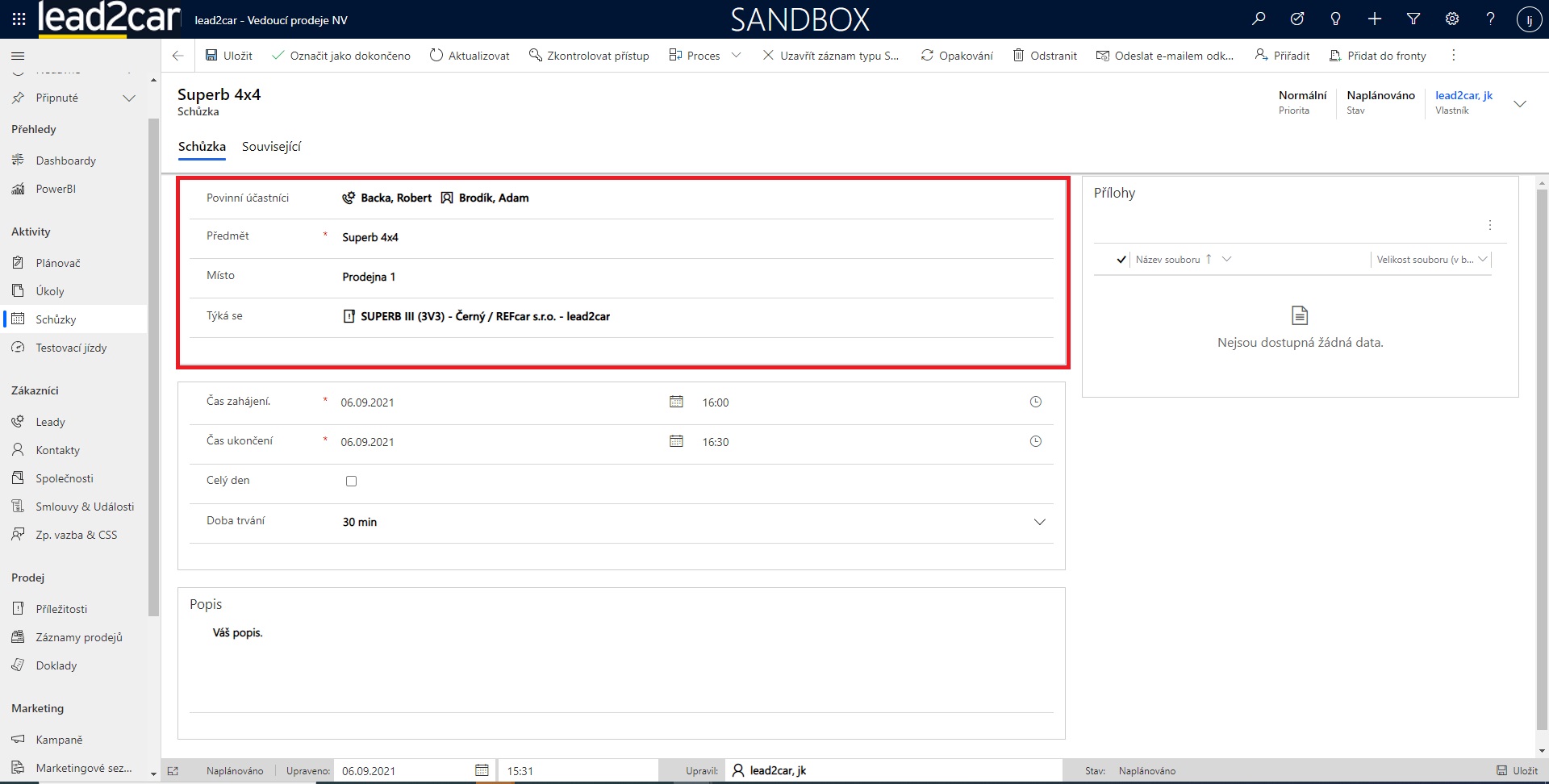Toggle the Celý den checkbox
This screenshot has width=1549, height=784.
pyautogui.click(x=351, y=481)
